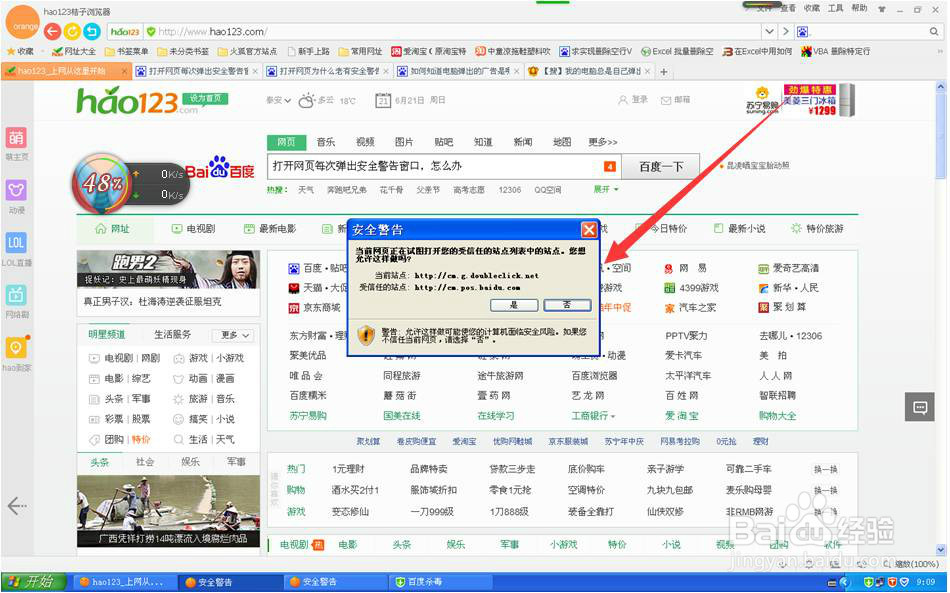Image resolution: width=950 pixels, height=593 pixels.
Task: Click the 登录 login link
Action: point(633,99)
